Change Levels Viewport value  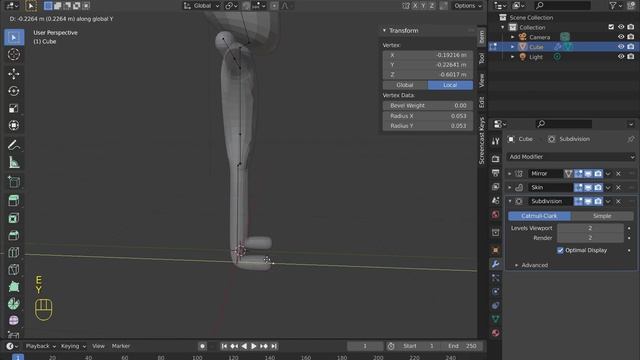click(x=590, y=228)
